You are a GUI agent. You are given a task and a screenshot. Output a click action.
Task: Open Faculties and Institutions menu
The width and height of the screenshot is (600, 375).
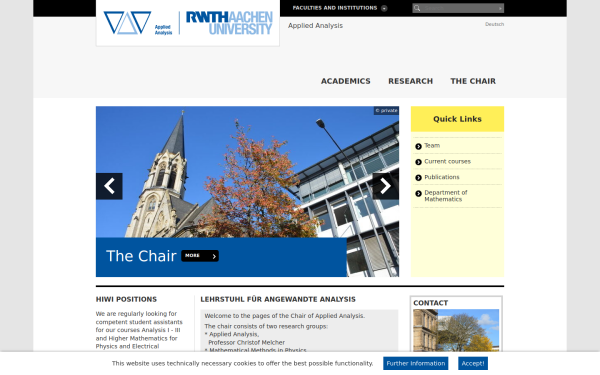(335, 8)
